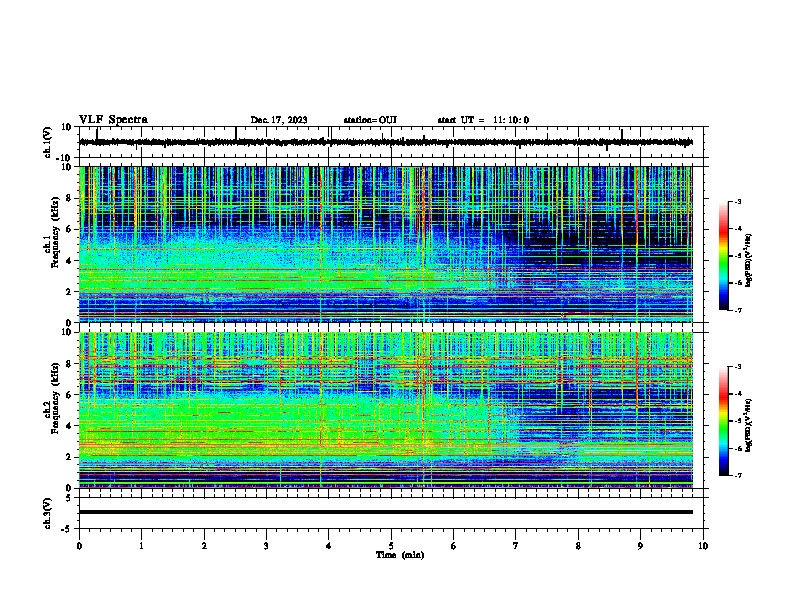This screenshot has width=792, height=612.
Task: Click the '2' kHz tick on ch.1 frequency axis
Action: pyautogui.click(x=69, y=292)
